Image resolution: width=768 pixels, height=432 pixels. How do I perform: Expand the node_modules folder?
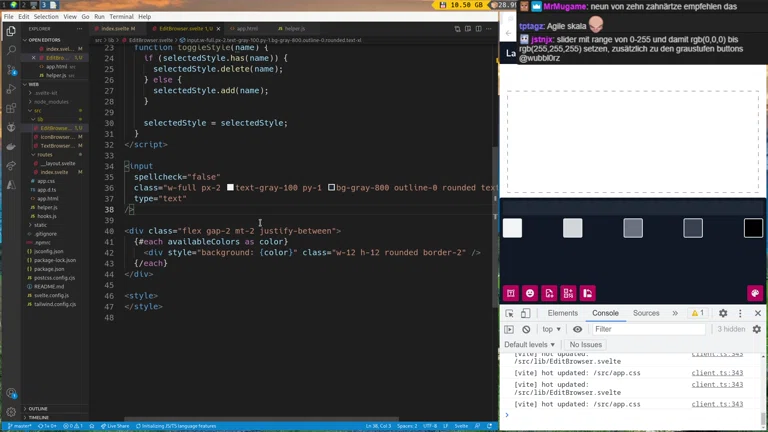point(51,102)
